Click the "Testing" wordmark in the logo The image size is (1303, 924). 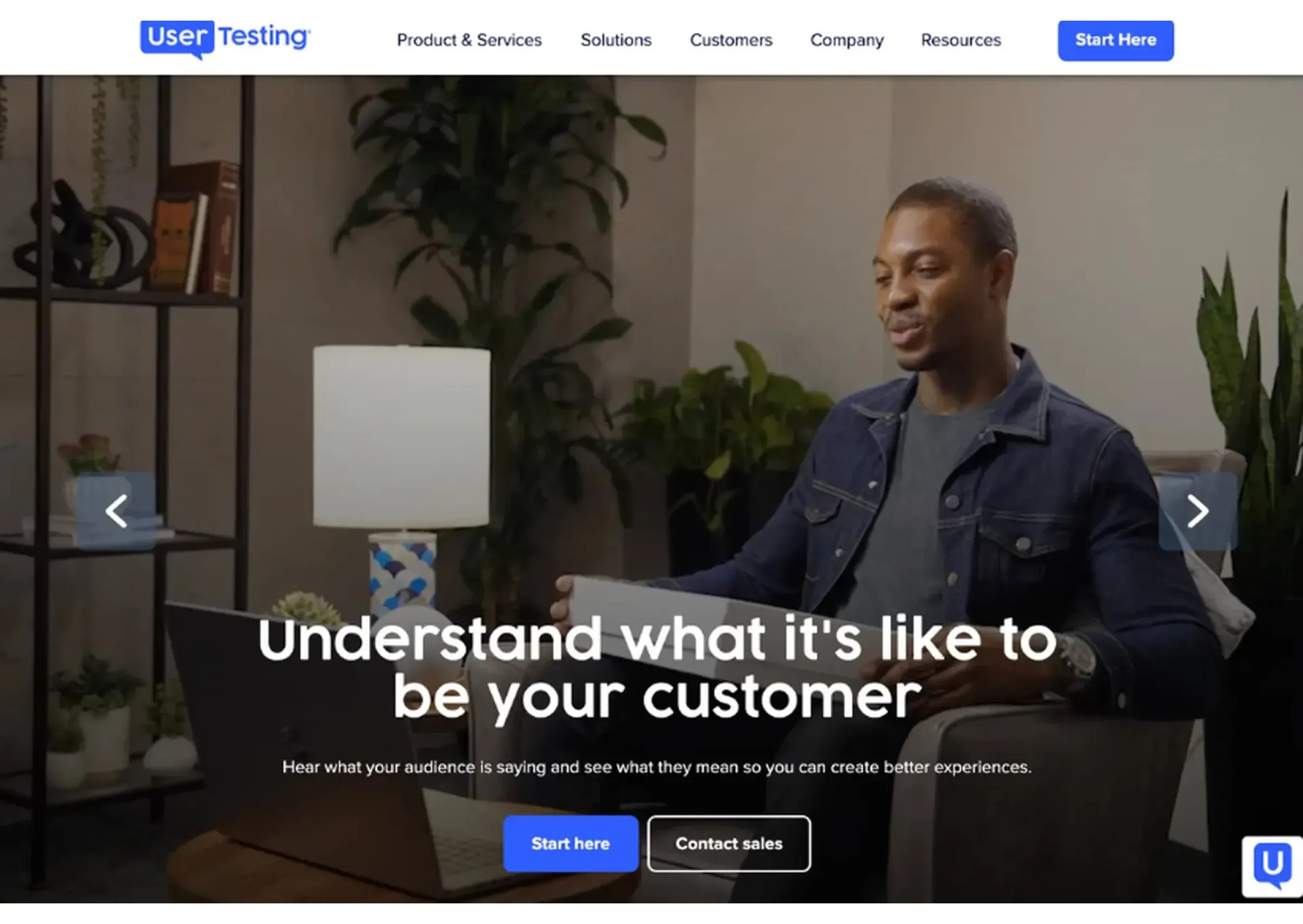pyautogui.click(x=264, y=37)
